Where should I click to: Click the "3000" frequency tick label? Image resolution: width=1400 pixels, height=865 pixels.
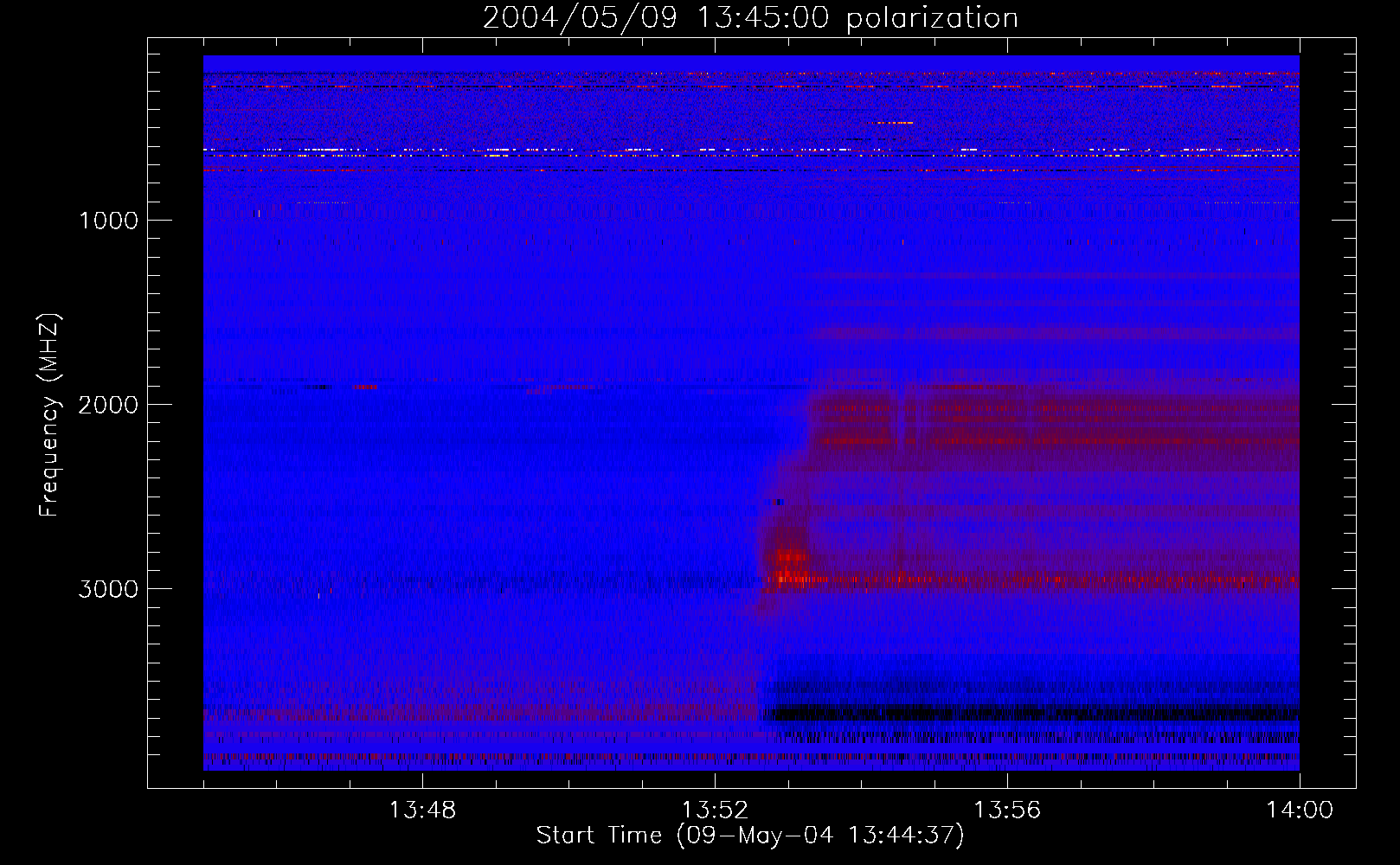(x=108, y=589)
